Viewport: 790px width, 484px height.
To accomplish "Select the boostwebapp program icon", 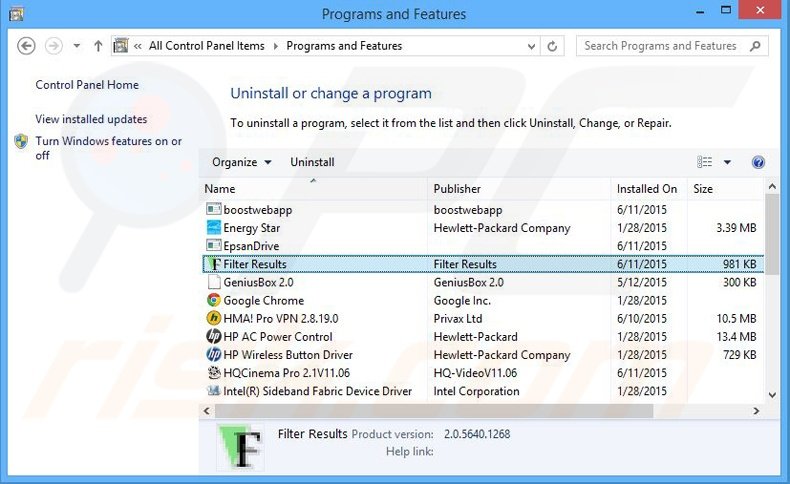I will [x=214, y=209].
